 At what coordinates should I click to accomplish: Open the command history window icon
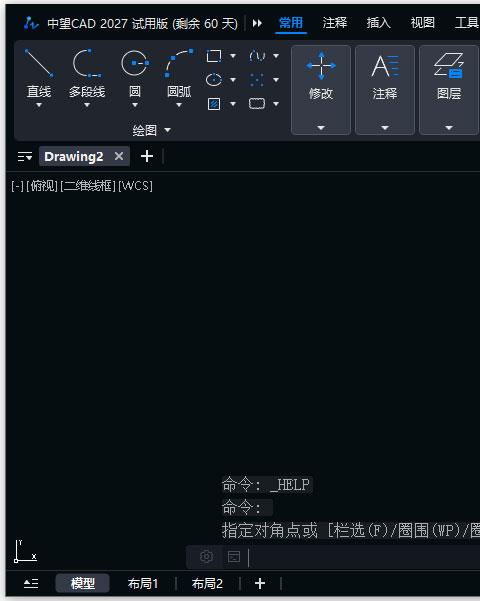(234, 557)
